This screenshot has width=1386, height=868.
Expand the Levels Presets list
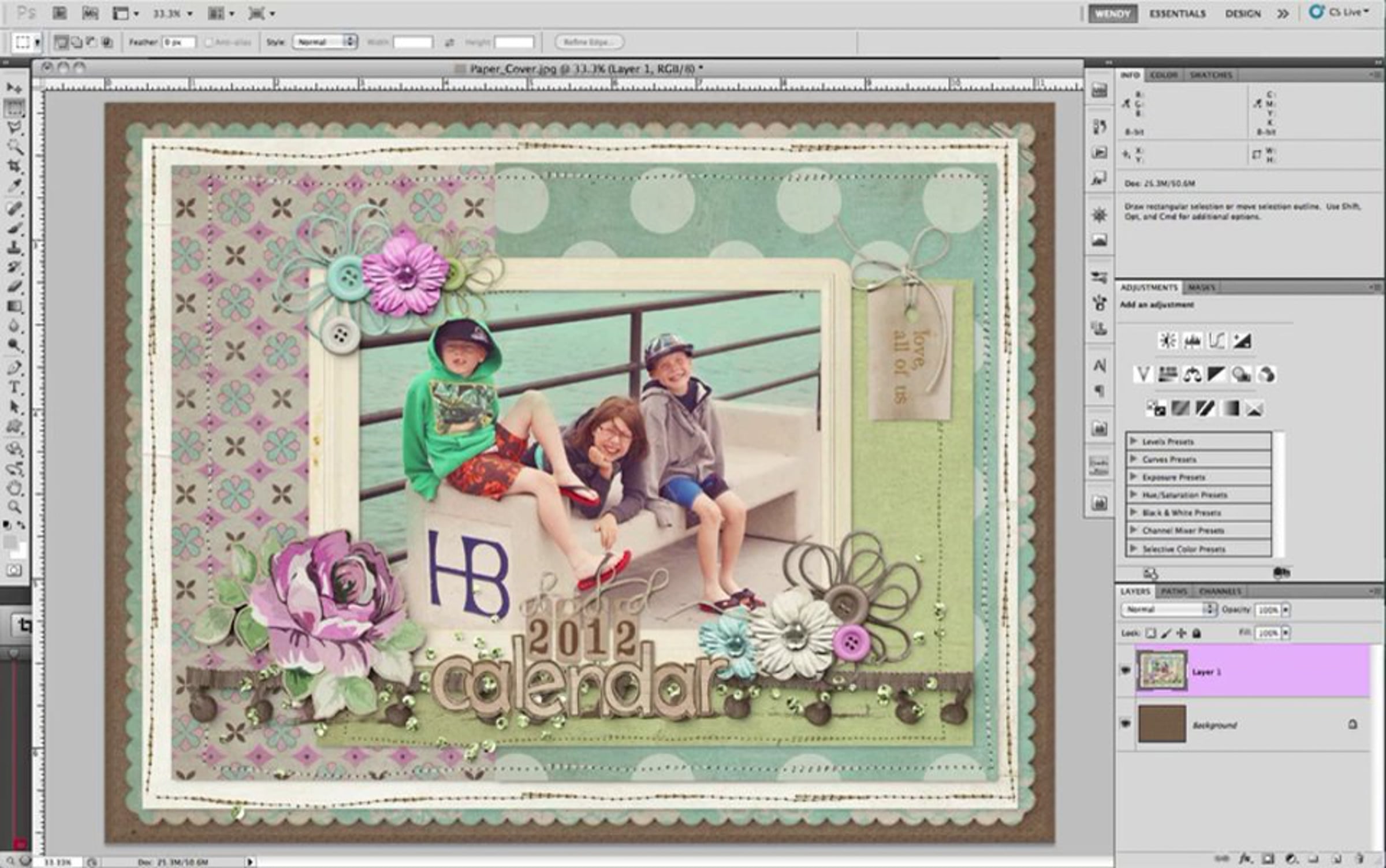pyautogui.click(x=1133, y=441)
